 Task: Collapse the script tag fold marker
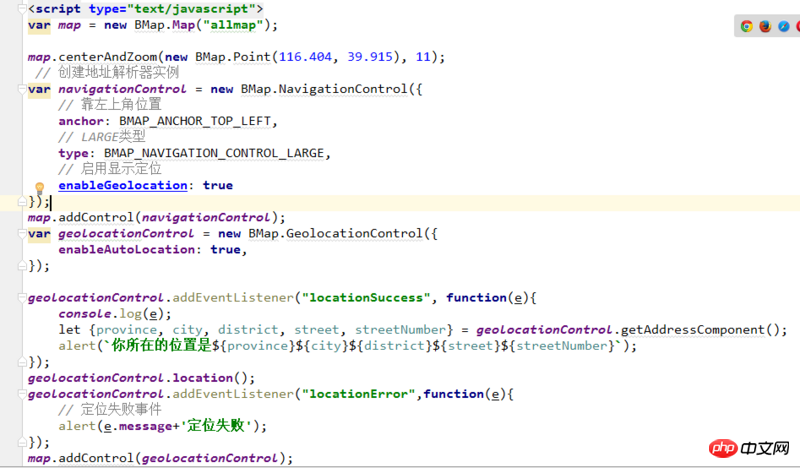tap(22, 9)
